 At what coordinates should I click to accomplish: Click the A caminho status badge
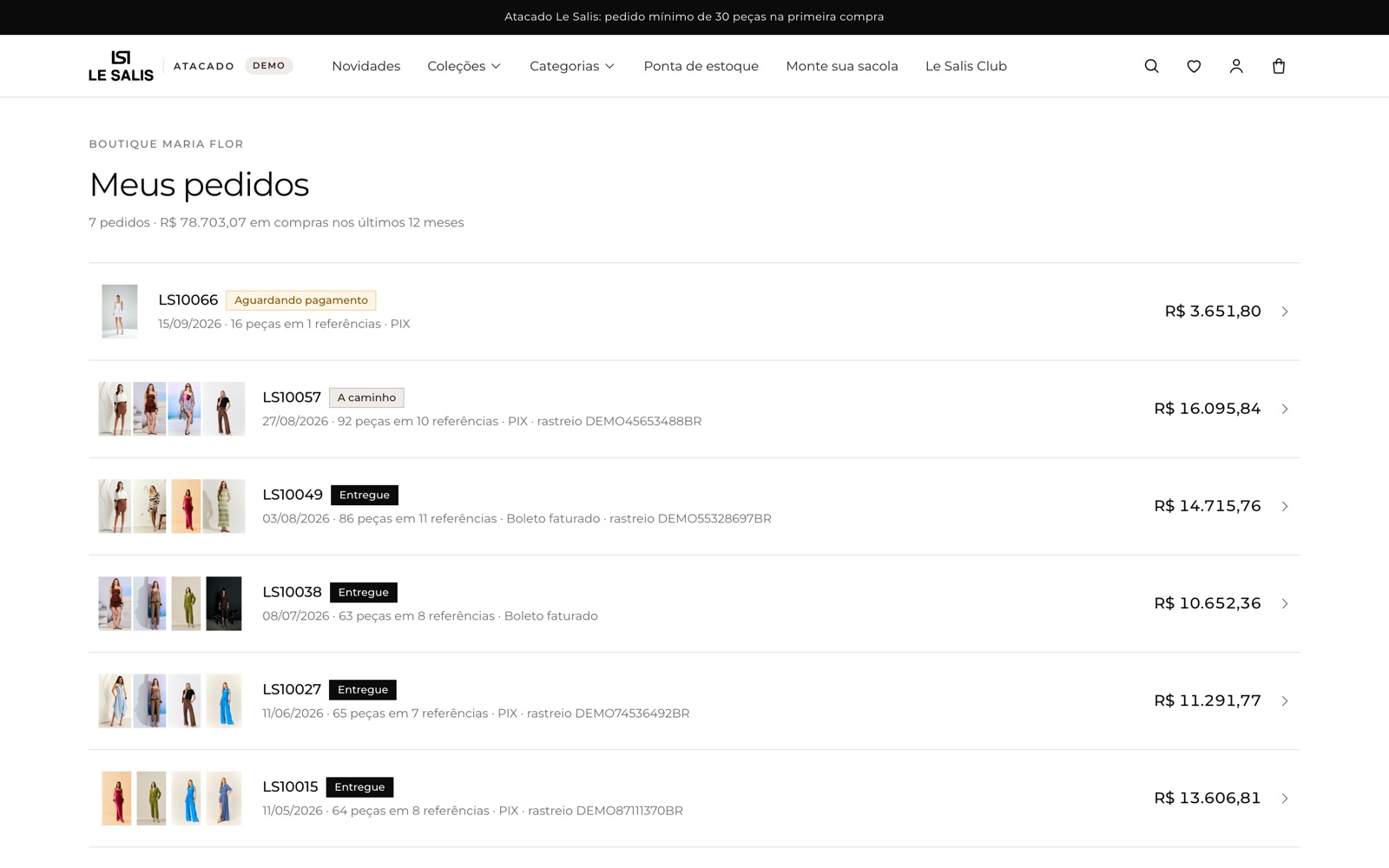point(366,398)
